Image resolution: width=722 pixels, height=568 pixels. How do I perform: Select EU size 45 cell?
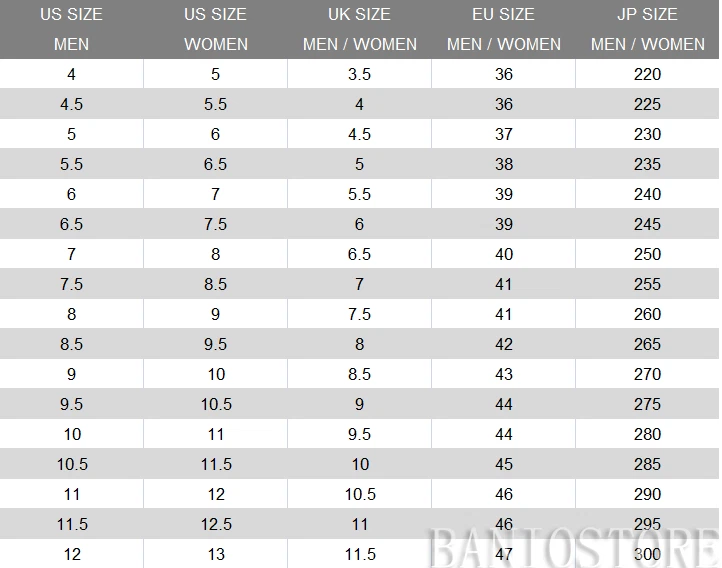click(x=504, y=464)
